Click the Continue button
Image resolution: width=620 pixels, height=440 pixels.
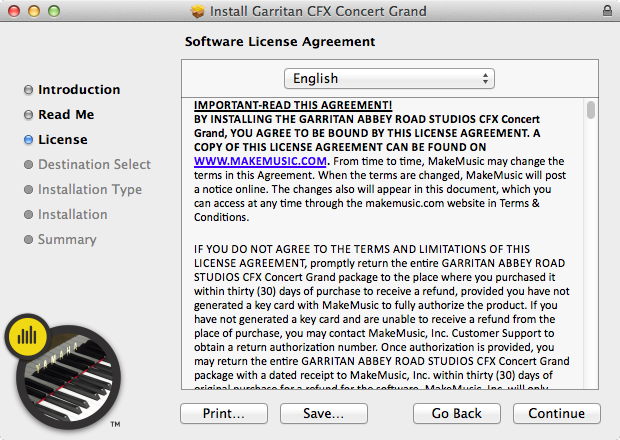pos(556,414)
